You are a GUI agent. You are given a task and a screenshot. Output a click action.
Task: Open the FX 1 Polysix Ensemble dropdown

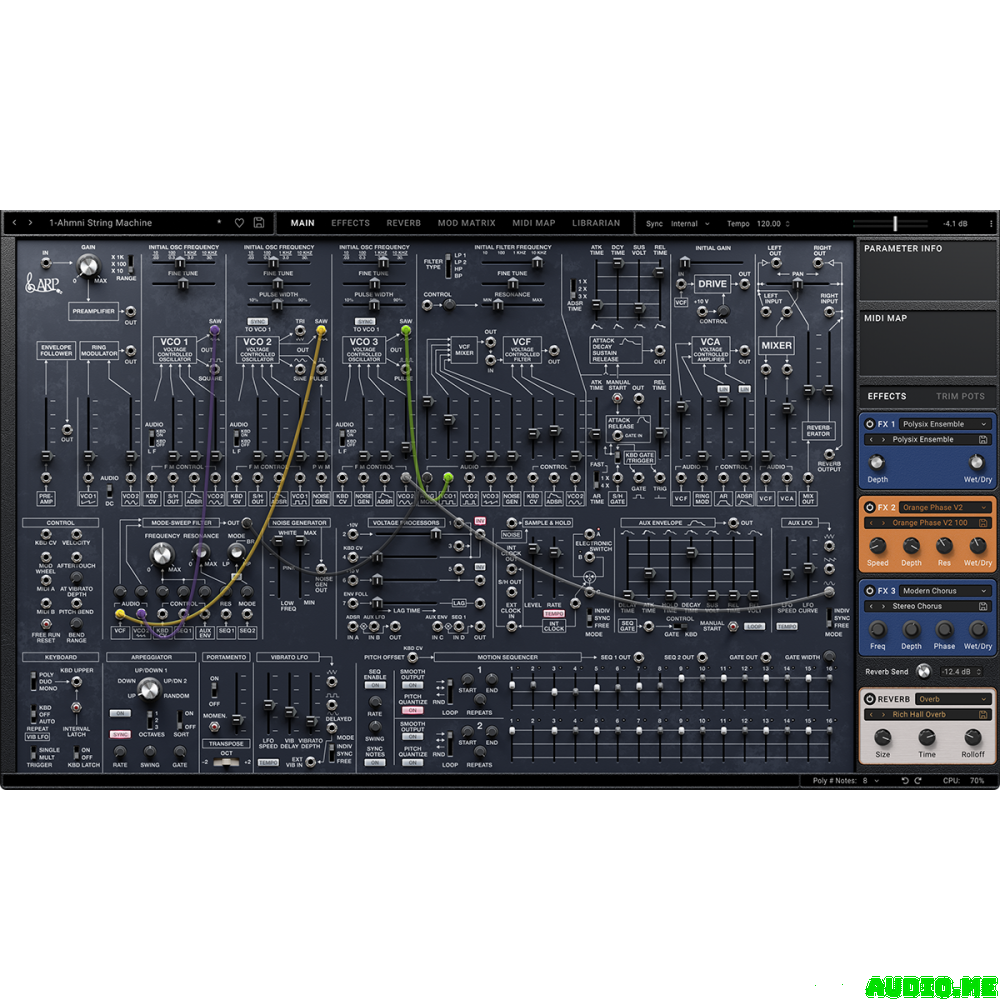(943, 424)
